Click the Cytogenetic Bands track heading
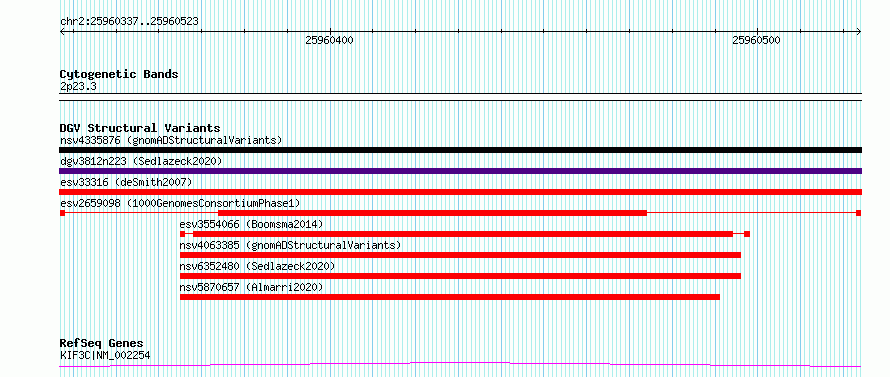This screenshot has width=890, height=377. coord(119,74)
